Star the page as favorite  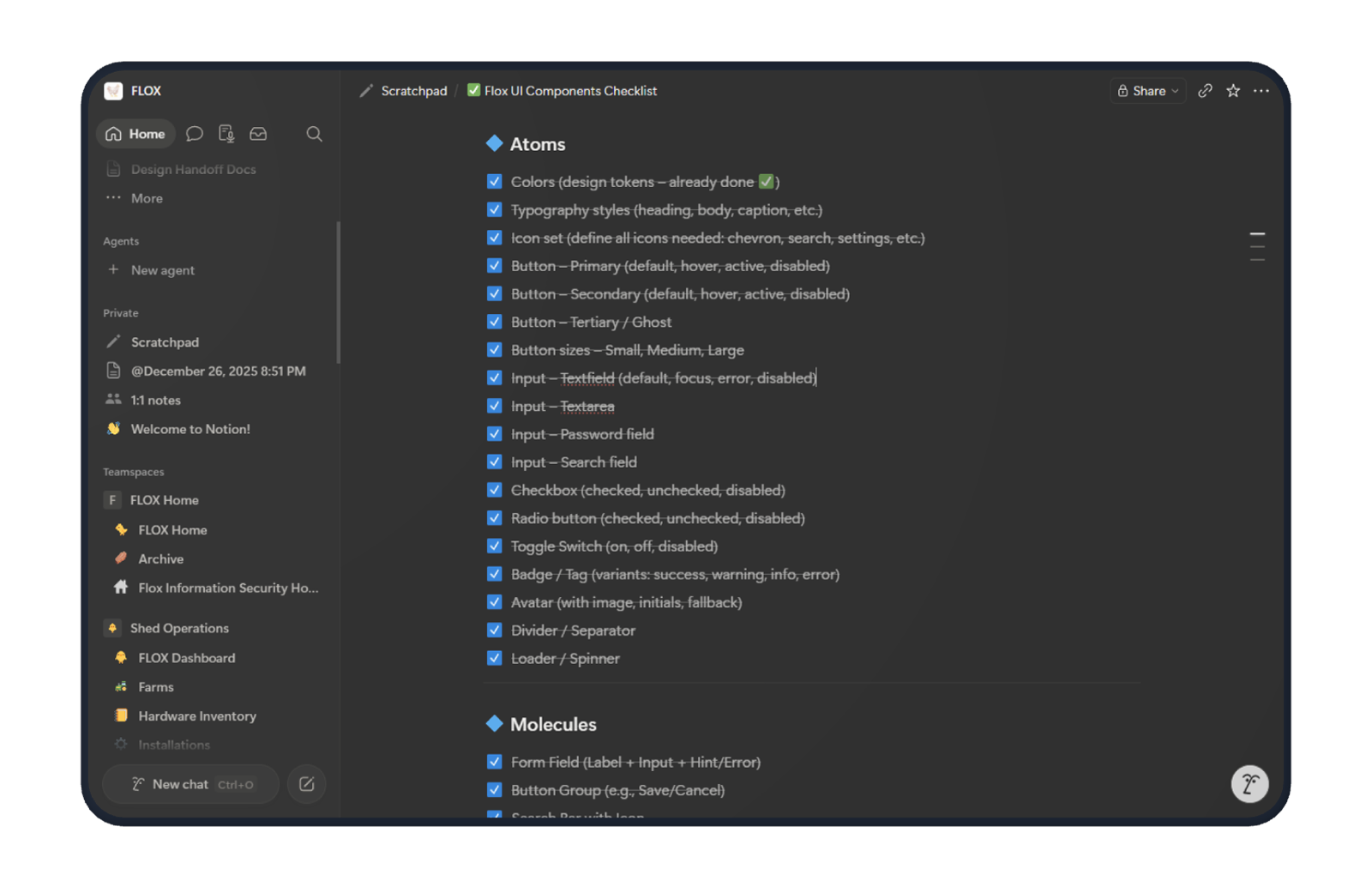(x=1233, y=90)
